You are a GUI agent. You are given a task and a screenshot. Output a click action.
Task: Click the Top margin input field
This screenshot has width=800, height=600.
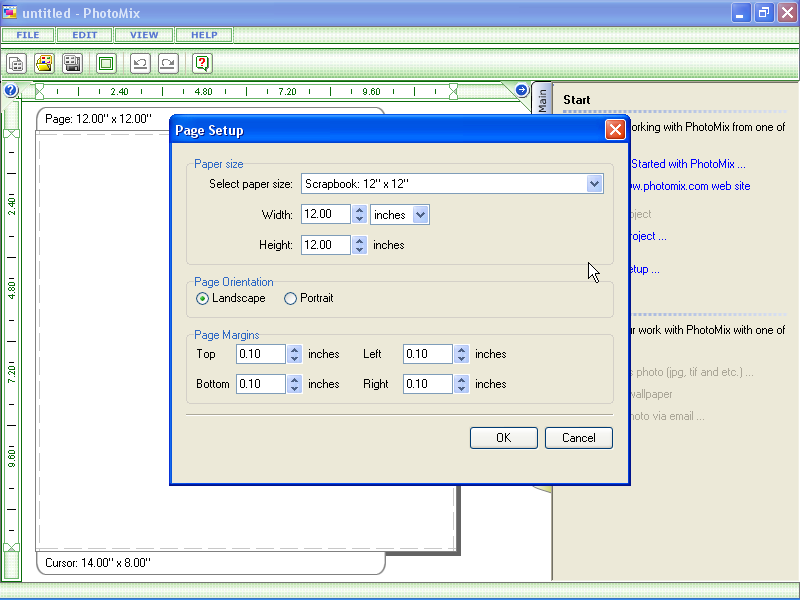tap(261, 354)
